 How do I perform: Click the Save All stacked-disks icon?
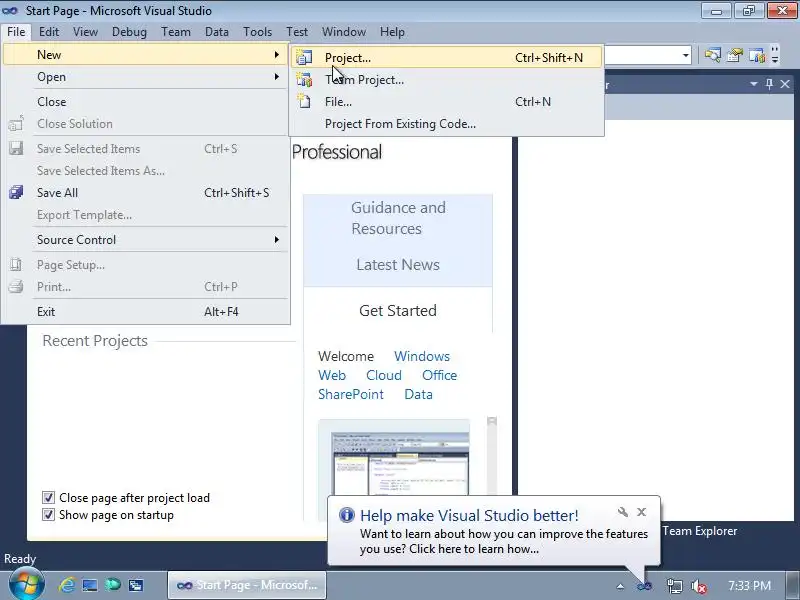coord(16,192)
